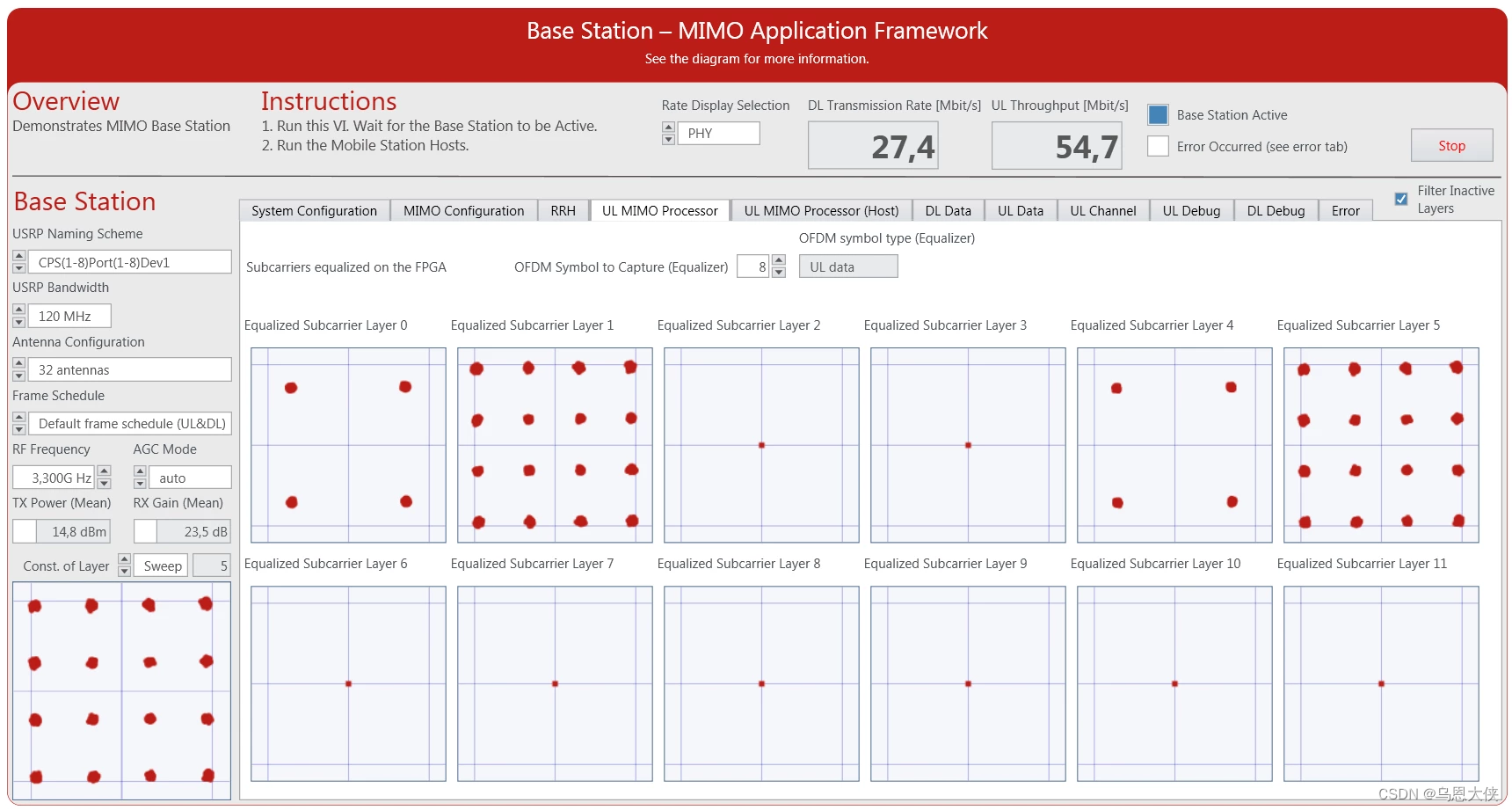Click the Const. of Layer number field
The height and width of the screenshot is (810, 1512).
pos(212,566)
